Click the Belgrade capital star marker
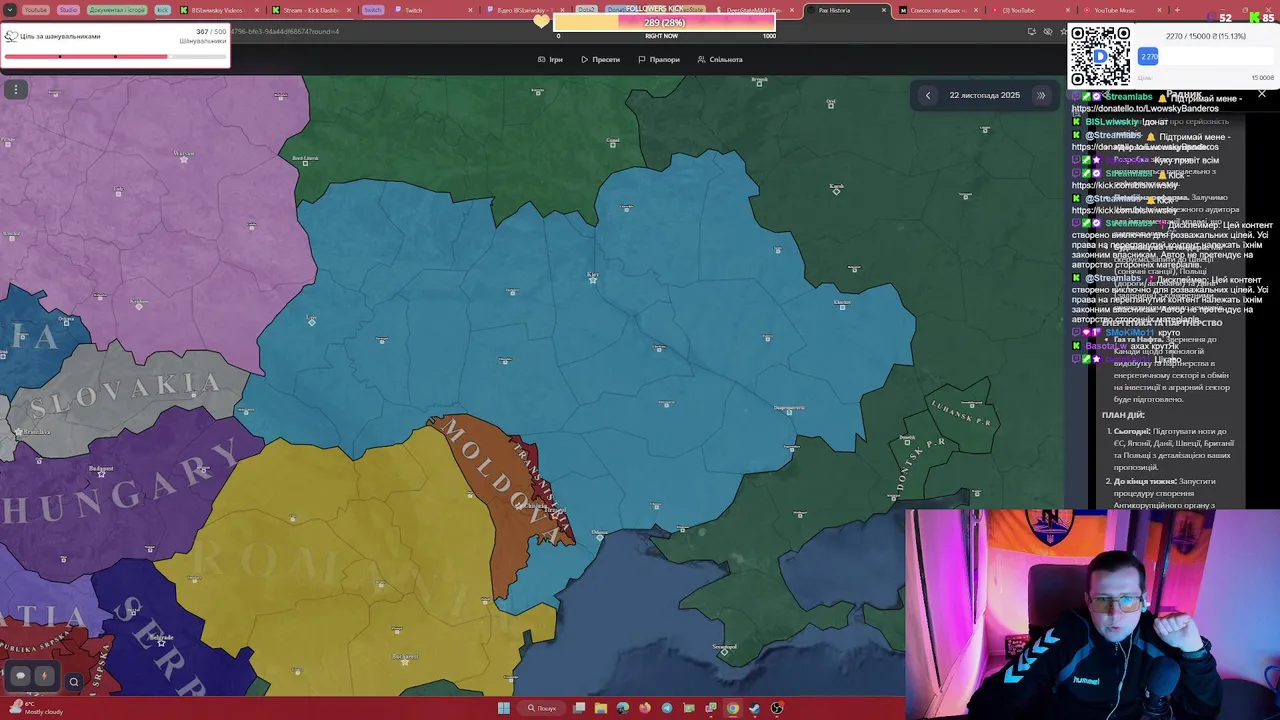This screenshot has width=1280, height=720. pyautogui.click(x=161, y=641)
